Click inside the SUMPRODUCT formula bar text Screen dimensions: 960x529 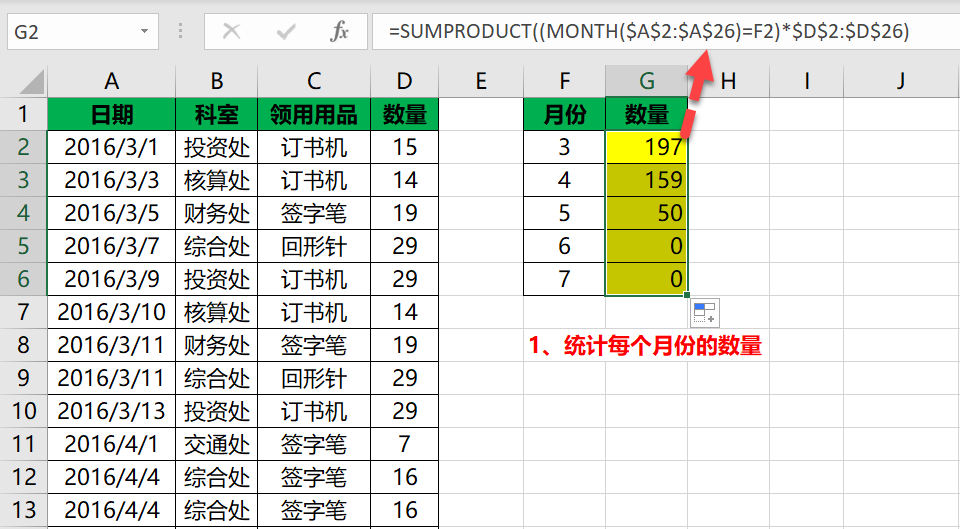coord(649,31)
